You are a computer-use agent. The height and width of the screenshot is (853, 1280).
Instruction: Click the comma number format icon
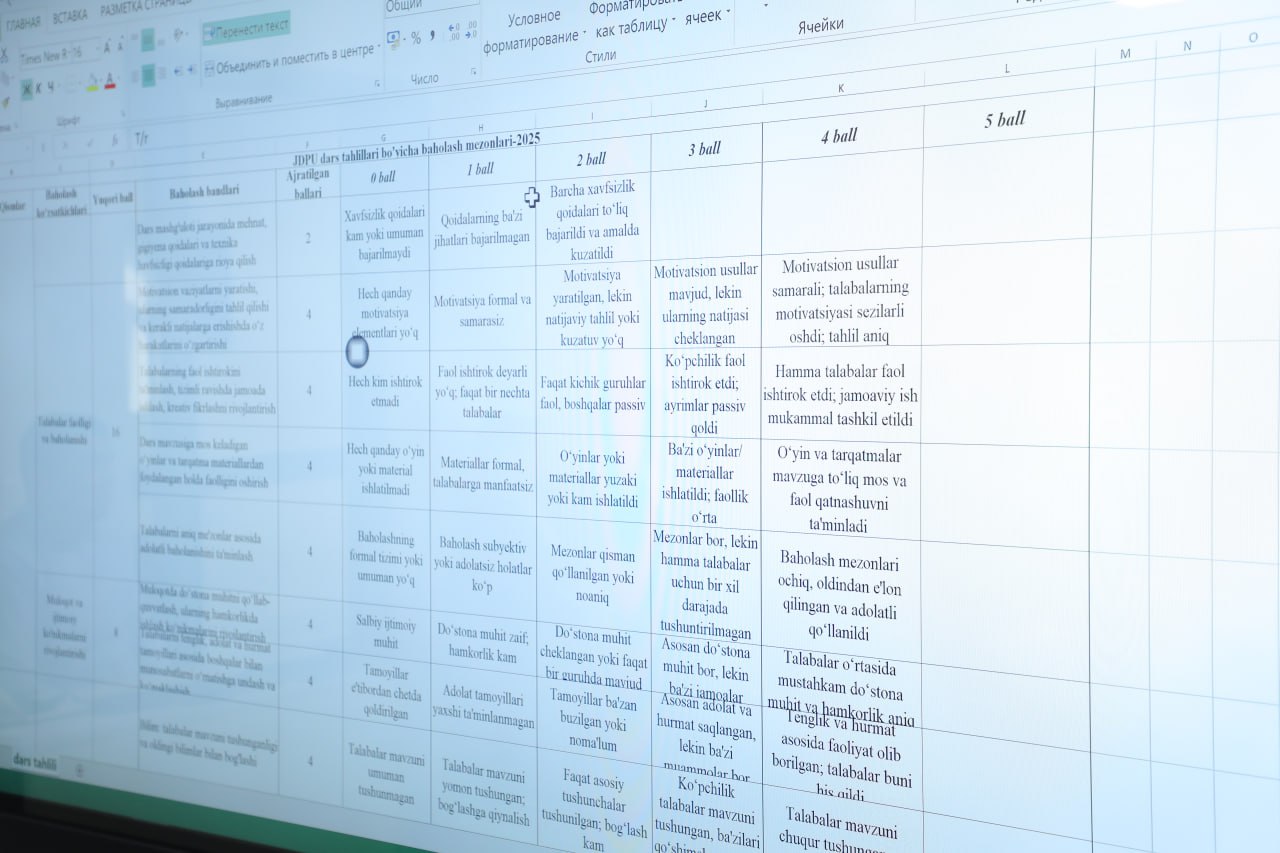[x=432, y=36]
